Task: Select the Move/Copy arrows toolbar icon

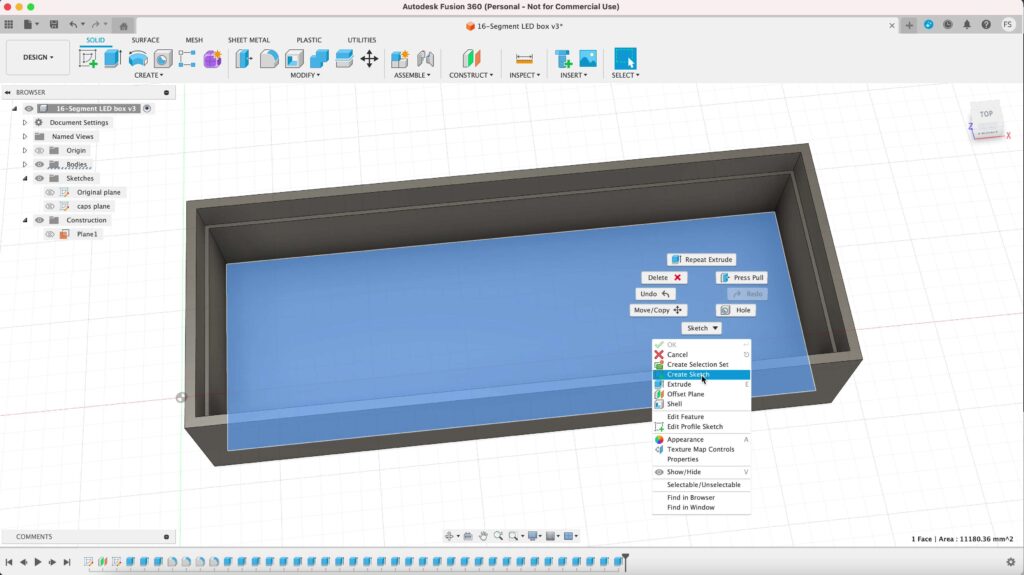Action: (x=369, y=59)
